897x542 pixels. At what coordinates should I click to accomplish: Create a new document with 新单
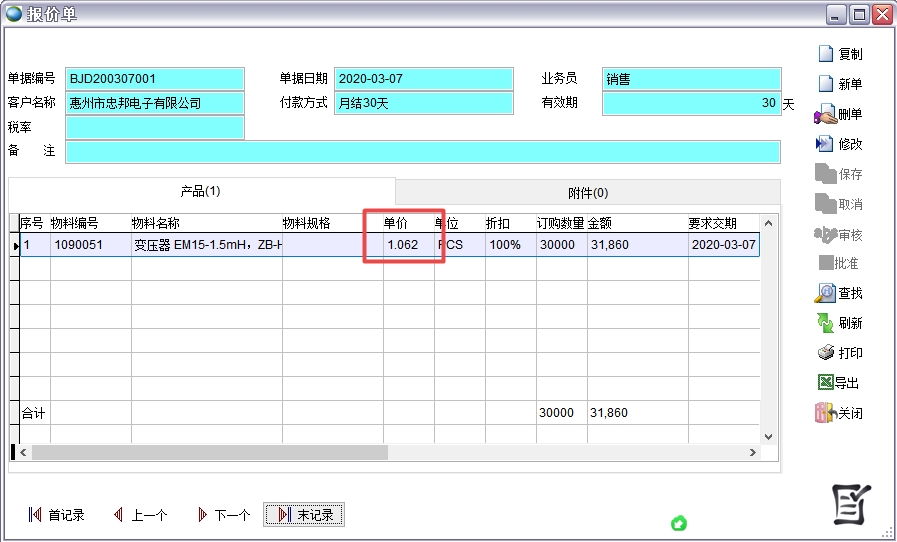click(826, 84)
